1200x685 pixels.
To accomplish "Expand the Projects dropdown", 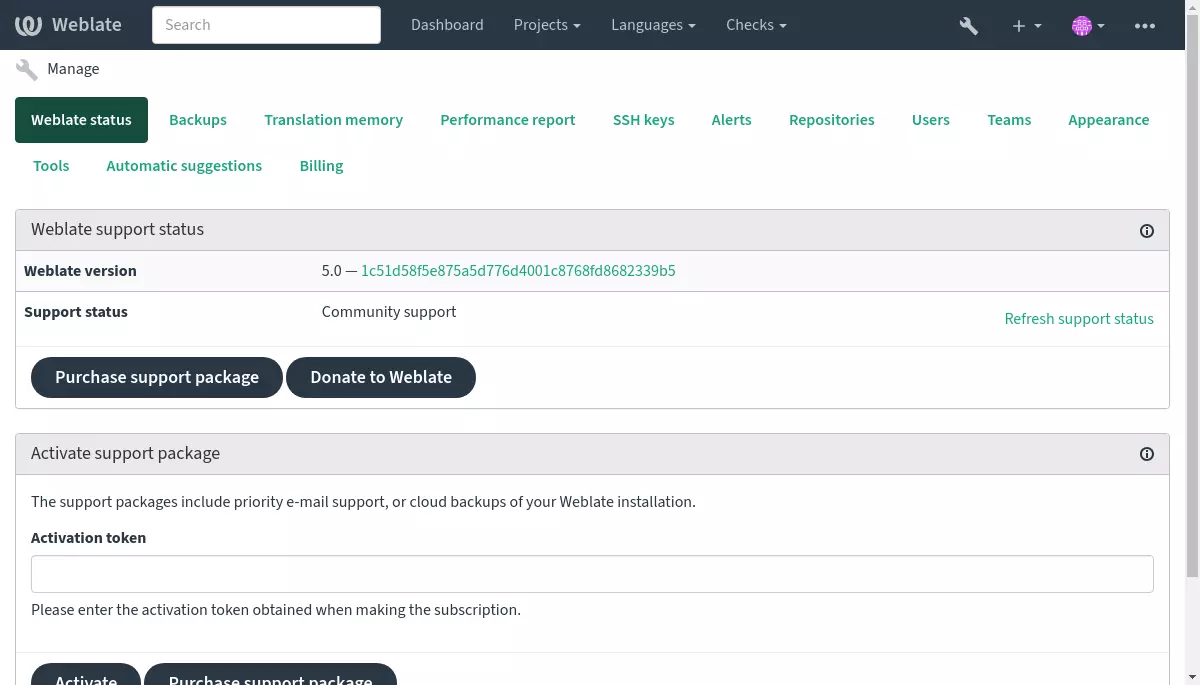I will (547, 25).
